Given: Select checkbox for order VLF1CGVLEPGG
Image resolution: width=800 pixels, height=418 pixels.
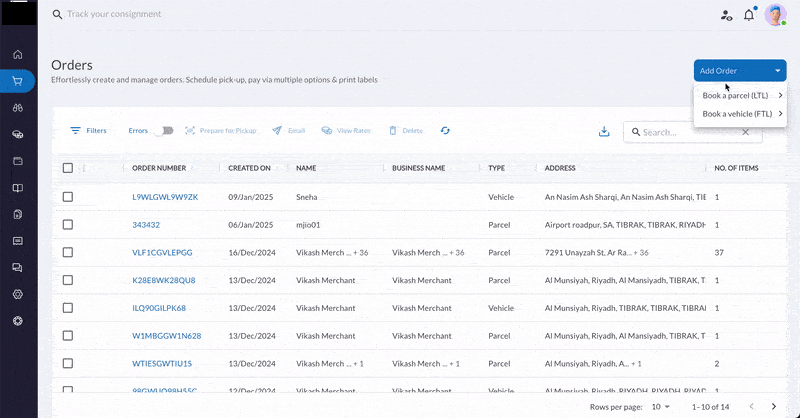Looking at the screenshot, I should 68,252.
